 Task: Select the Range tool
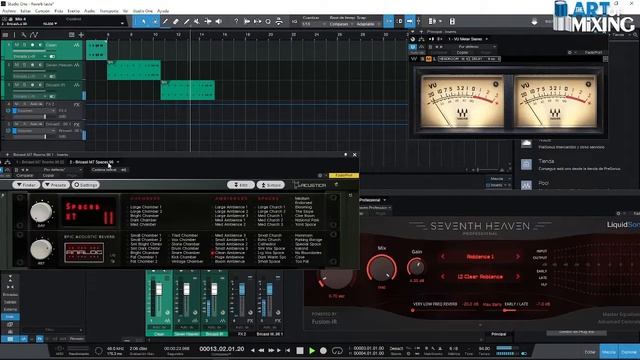click(x=155, y=21)
